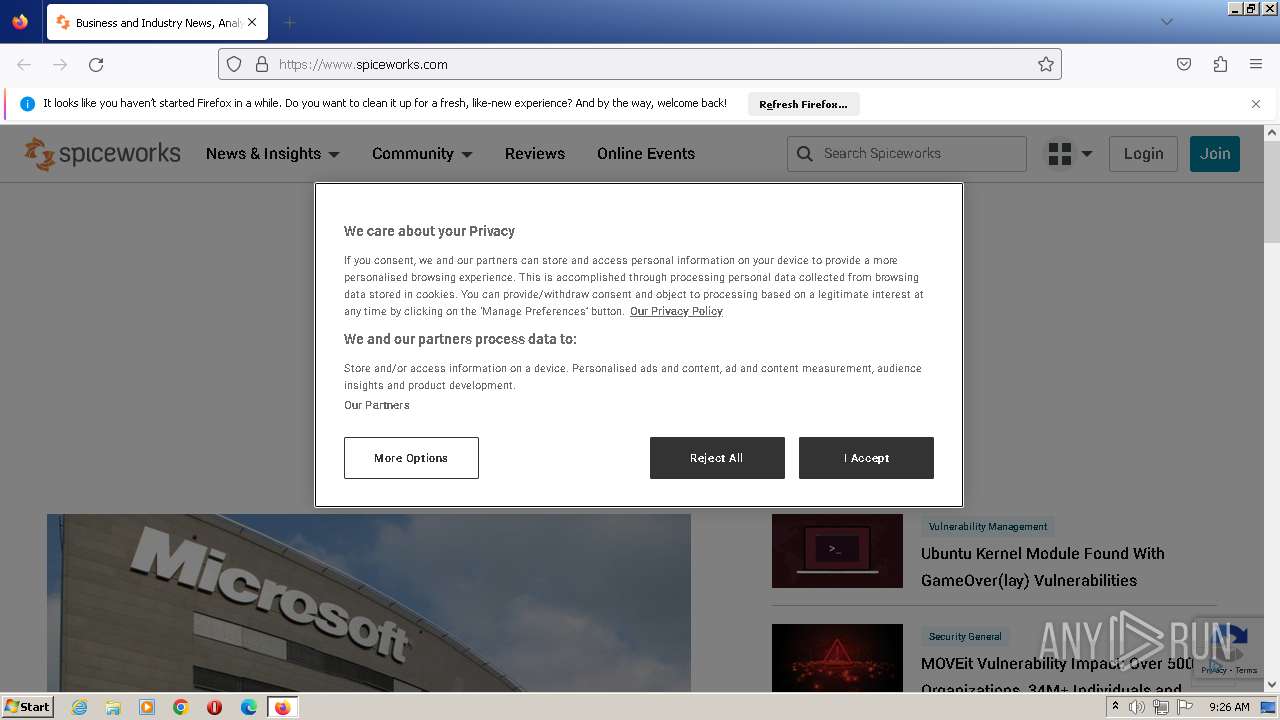Click the Action Center flag icon

tap(1184, 707)
